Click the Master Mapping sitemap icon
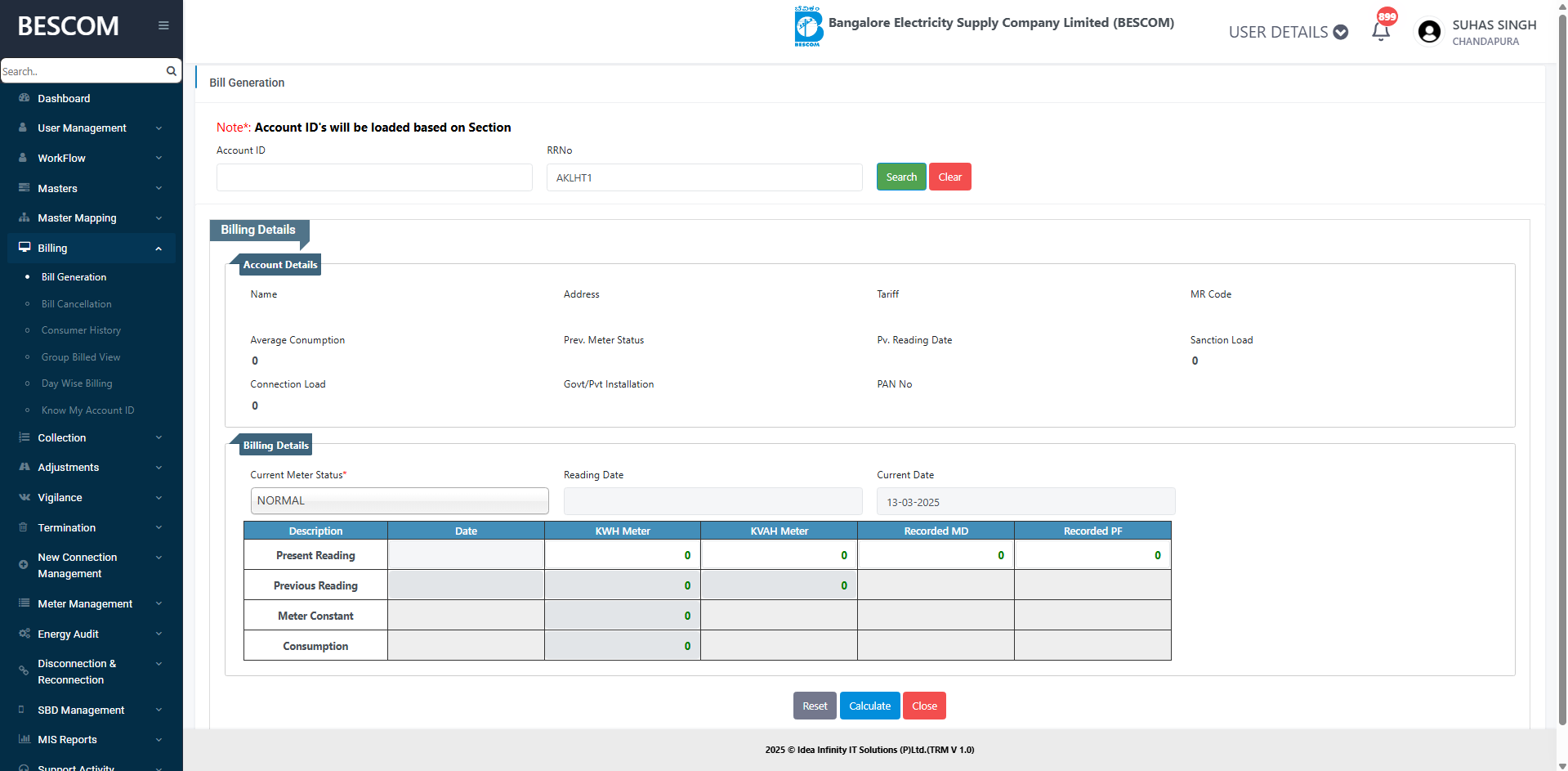 (x=24, y=217)
